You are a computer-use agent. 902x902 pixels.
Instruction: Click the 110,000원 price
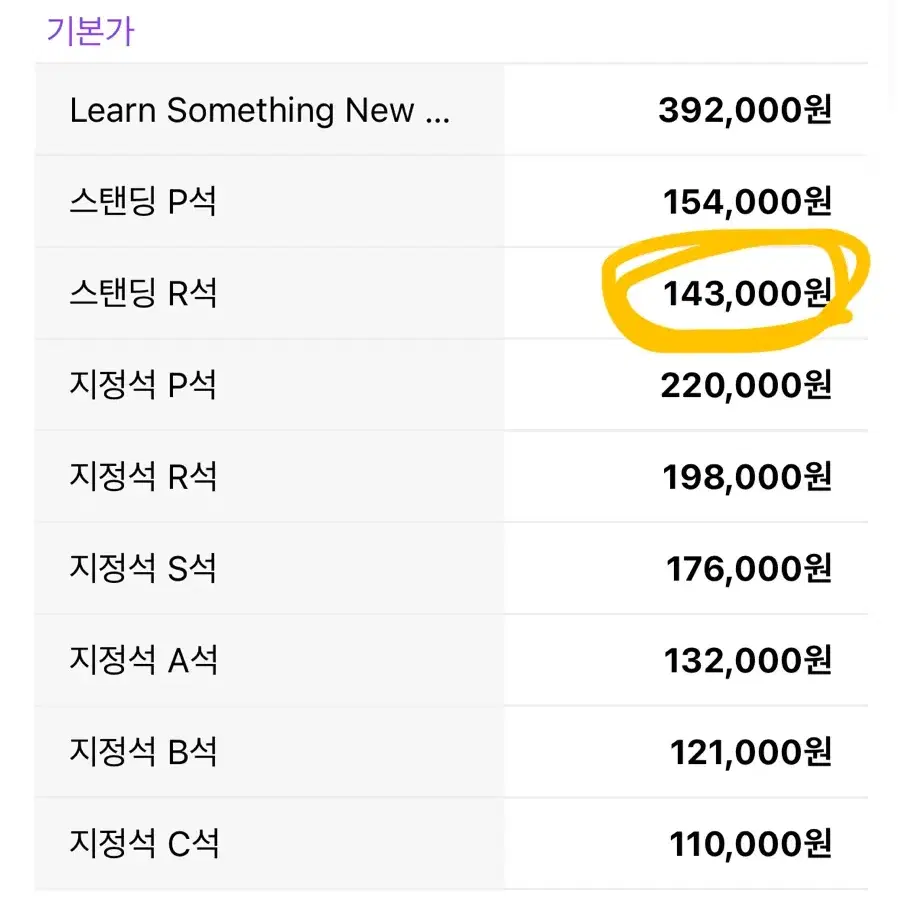751,844
